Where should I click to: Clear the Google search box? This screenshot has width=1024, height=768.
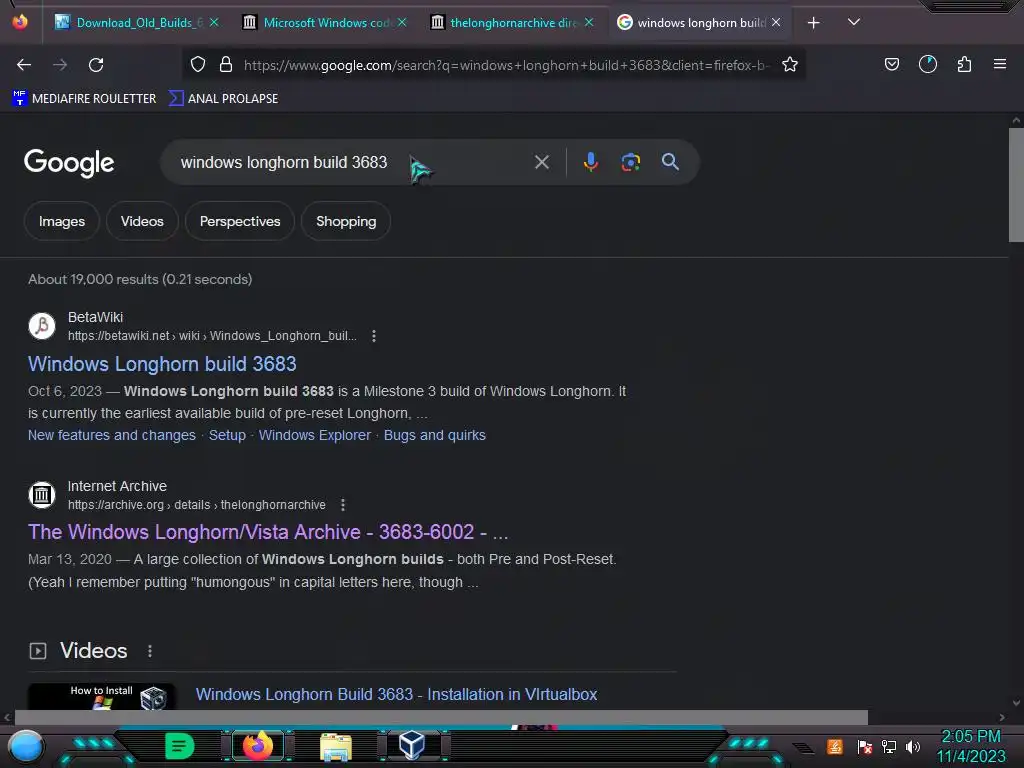pyautogui.click(x=542, y=162)
